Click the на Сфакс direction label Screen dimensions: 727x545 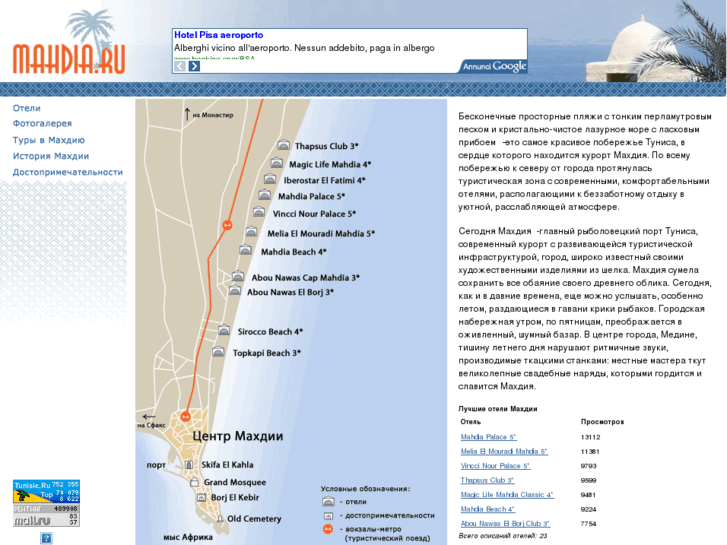click(x=151, y=425)
